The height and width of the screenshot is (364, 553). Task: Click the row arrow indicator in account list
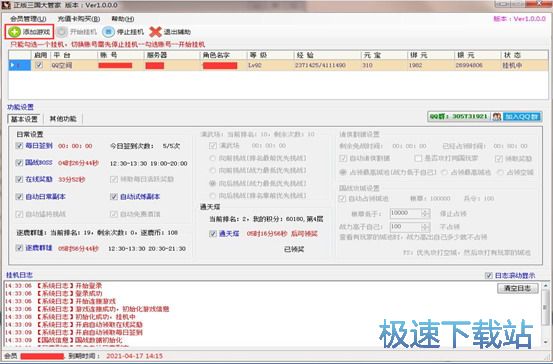click(x=13, y=65)
